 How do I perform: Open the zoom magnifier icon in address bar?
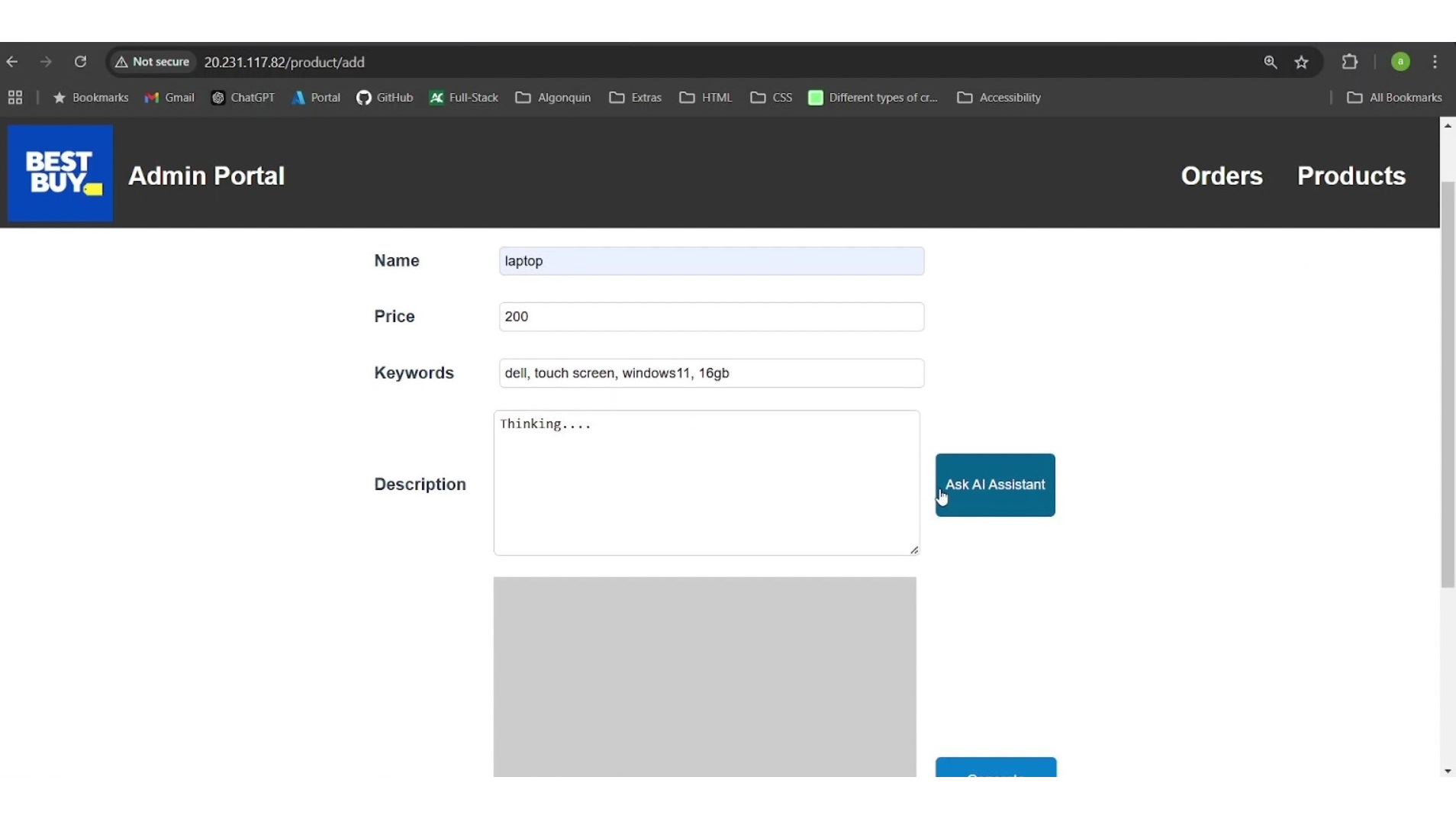coord(1271,63)
